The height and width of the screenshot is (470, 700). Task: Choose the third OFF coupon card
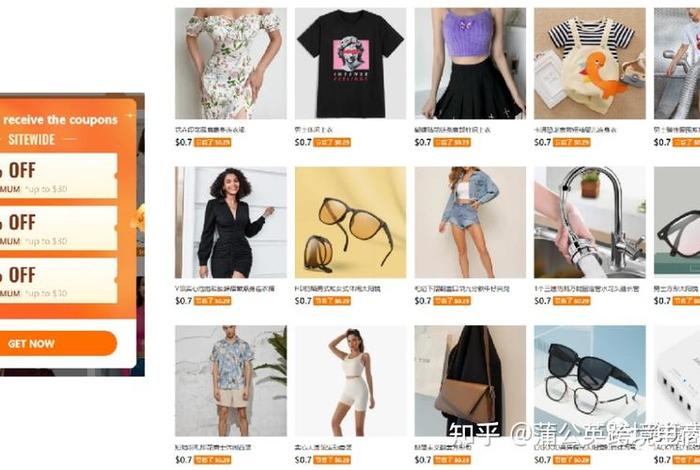point(58,281)
